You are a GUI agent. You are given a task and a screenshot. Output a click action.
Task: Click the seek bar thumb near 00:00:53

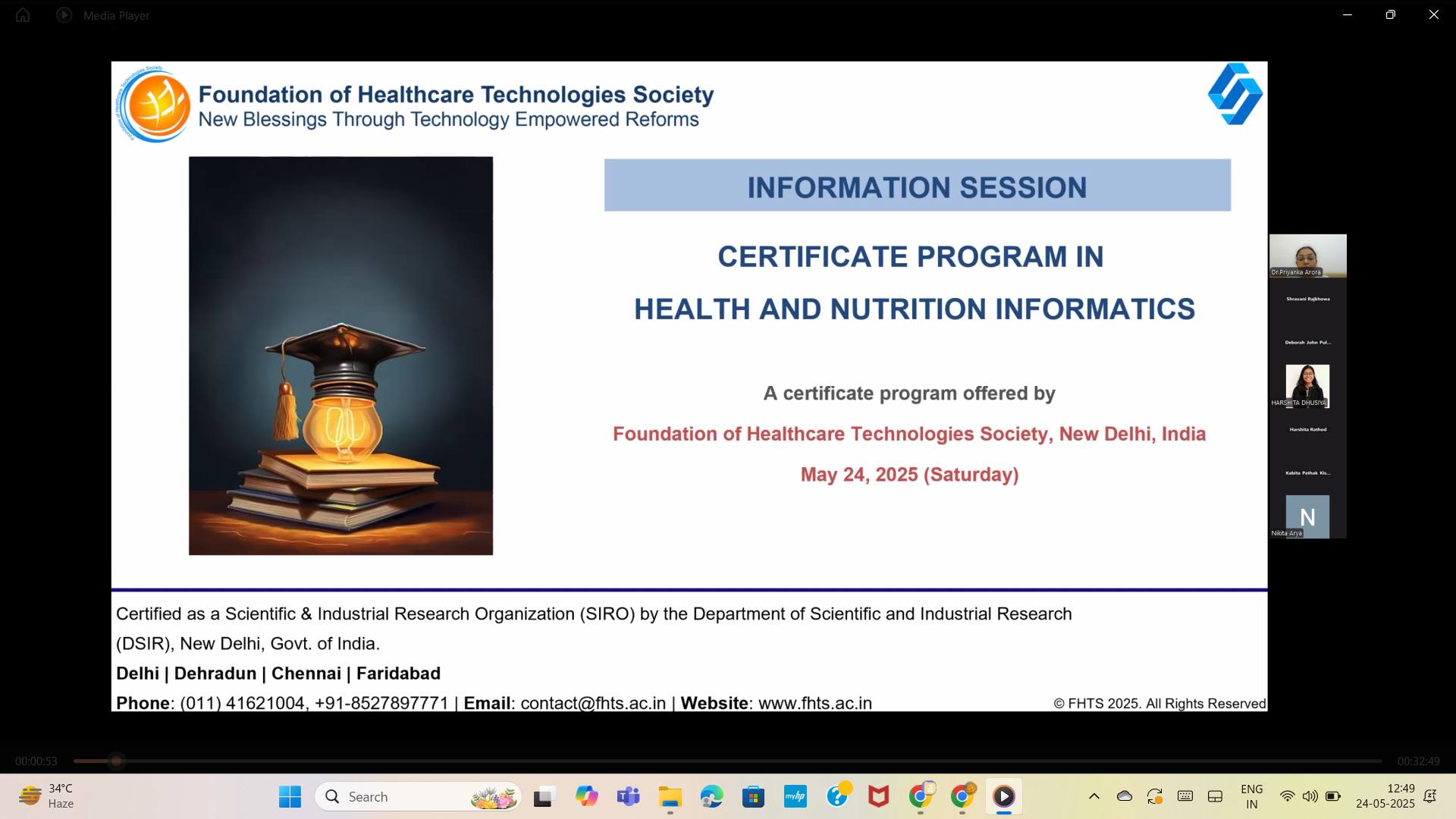[116, 761]
